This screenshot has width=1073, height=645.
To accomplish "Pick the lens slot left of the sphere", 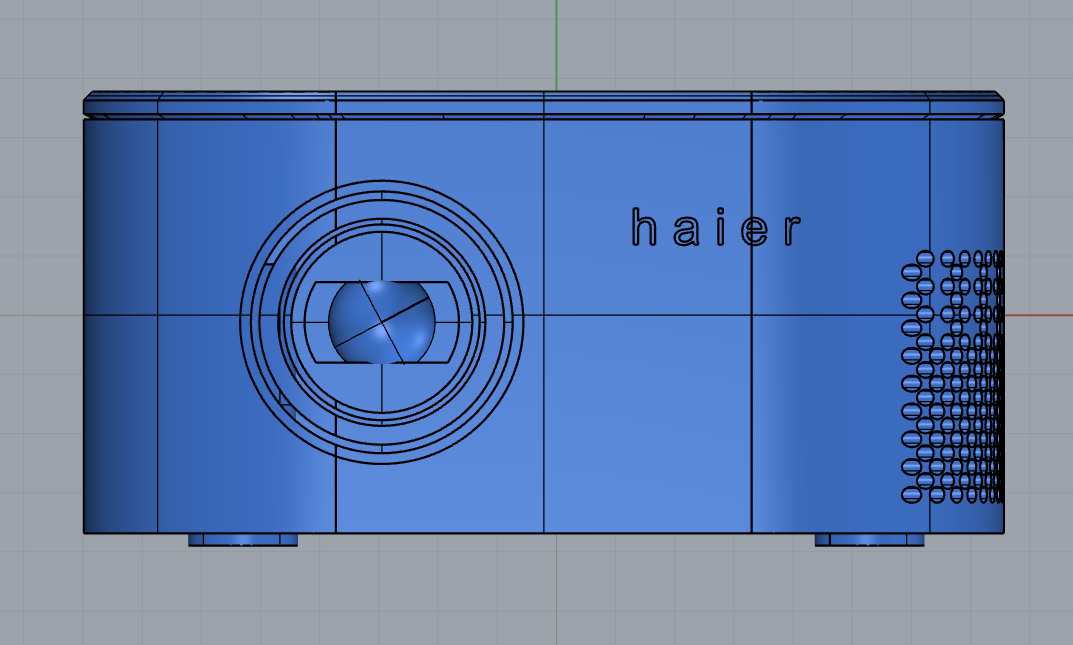I will click(318, 320).
